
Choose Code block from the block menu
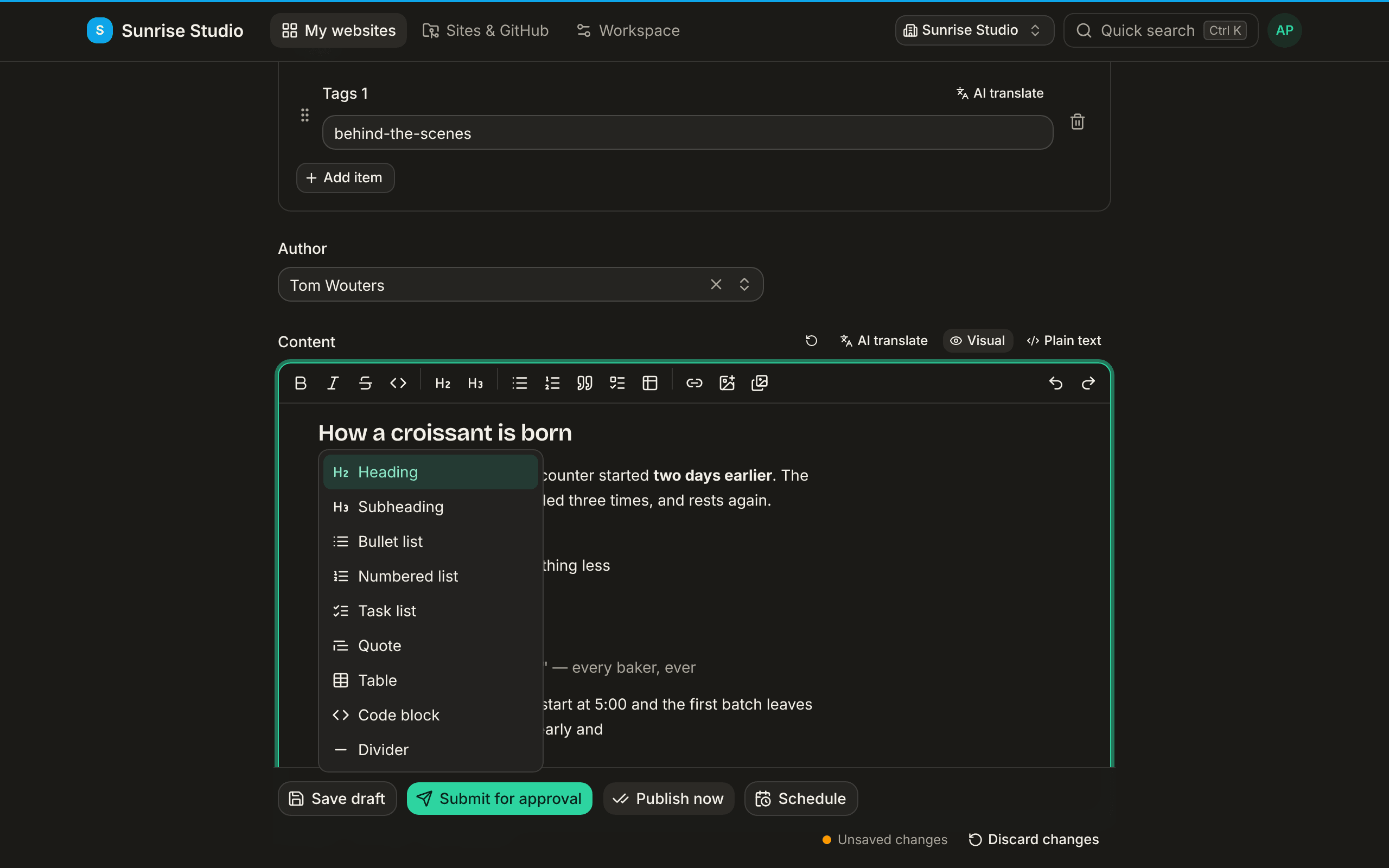430,716
